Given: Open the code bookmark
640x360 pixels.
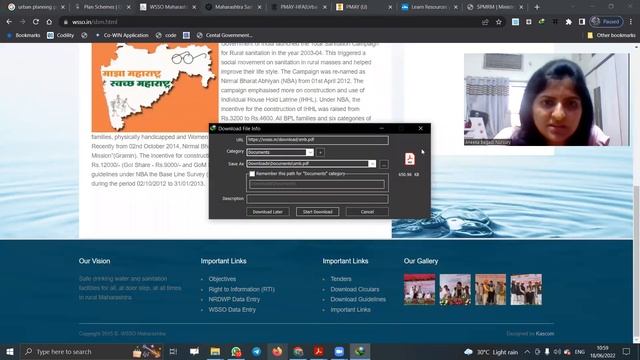Looking at the screenshot, I should pos(166,36).
